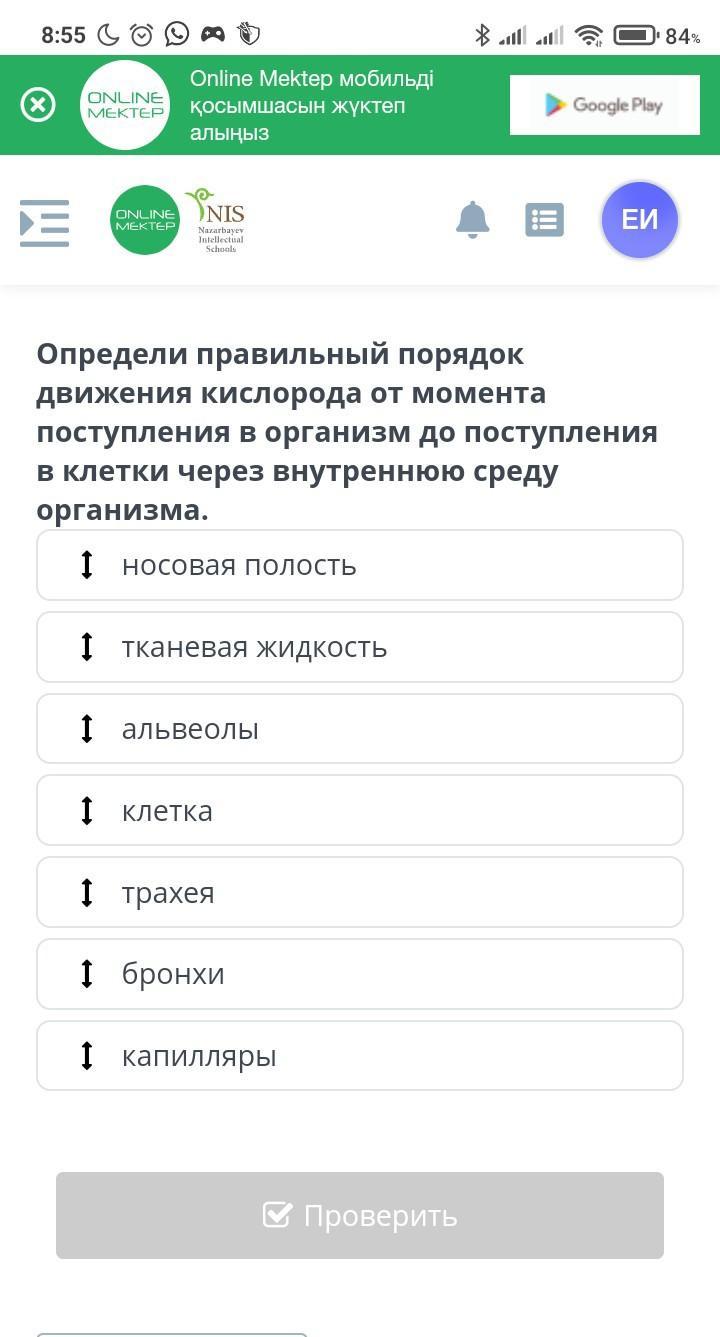Open the ЕИ user profile avatar
This screenshot has height=1337, width=720.
[640, 220]
